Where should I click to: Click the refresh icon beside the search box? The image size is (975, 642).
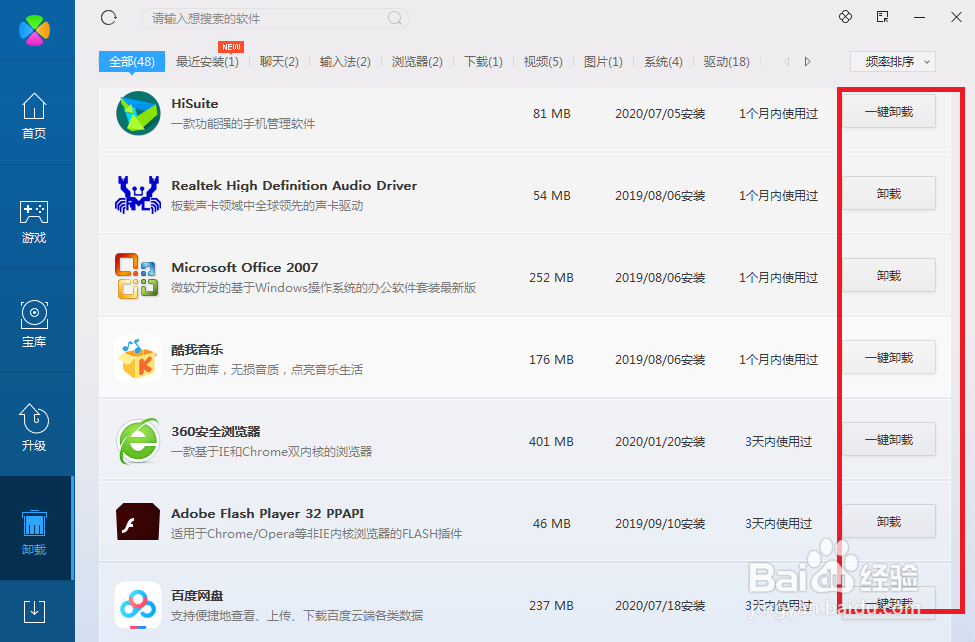tap(108, 17)
